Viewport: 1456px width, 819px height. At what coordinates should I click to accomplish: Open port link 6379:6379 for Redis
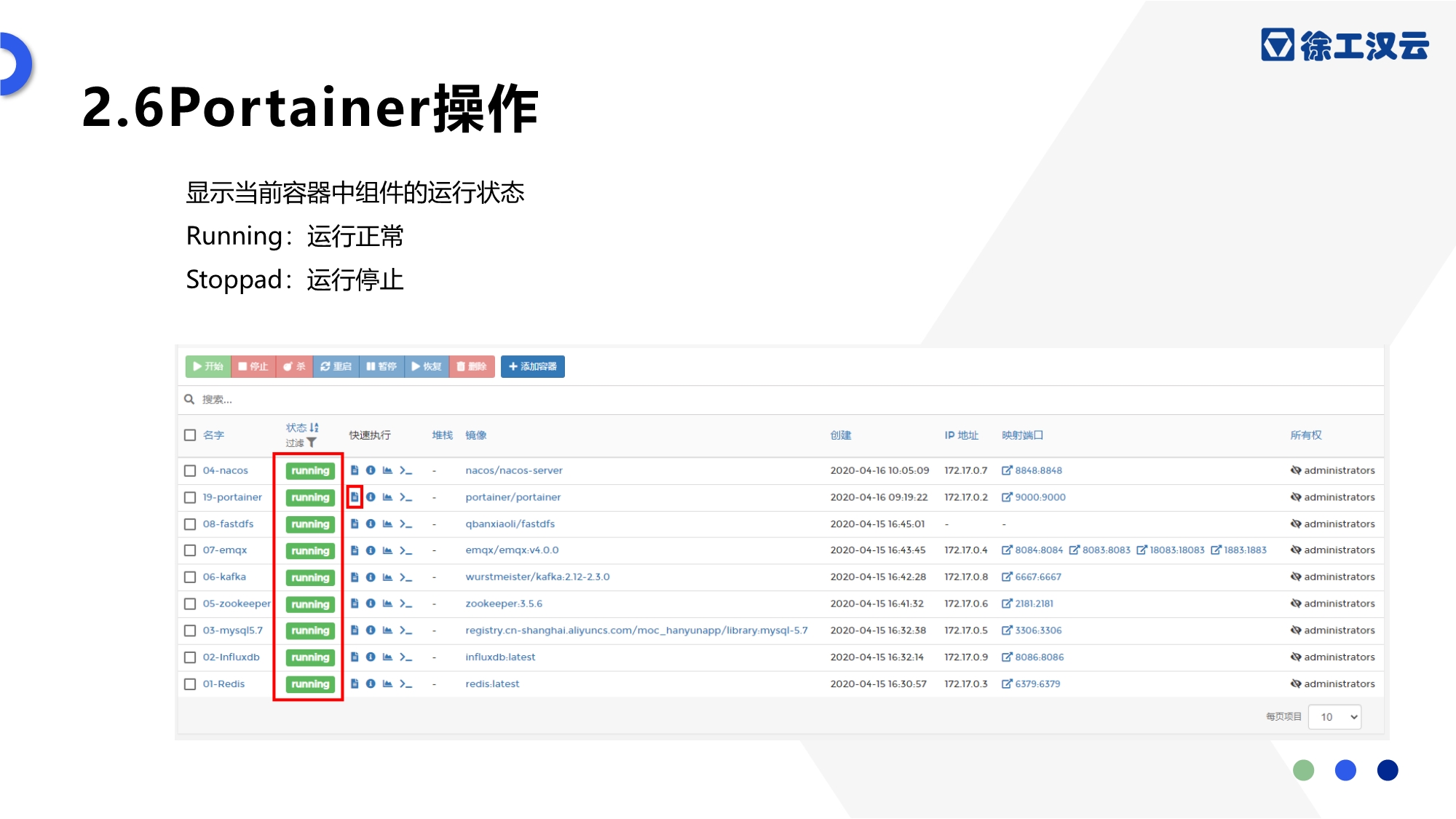1031,684
